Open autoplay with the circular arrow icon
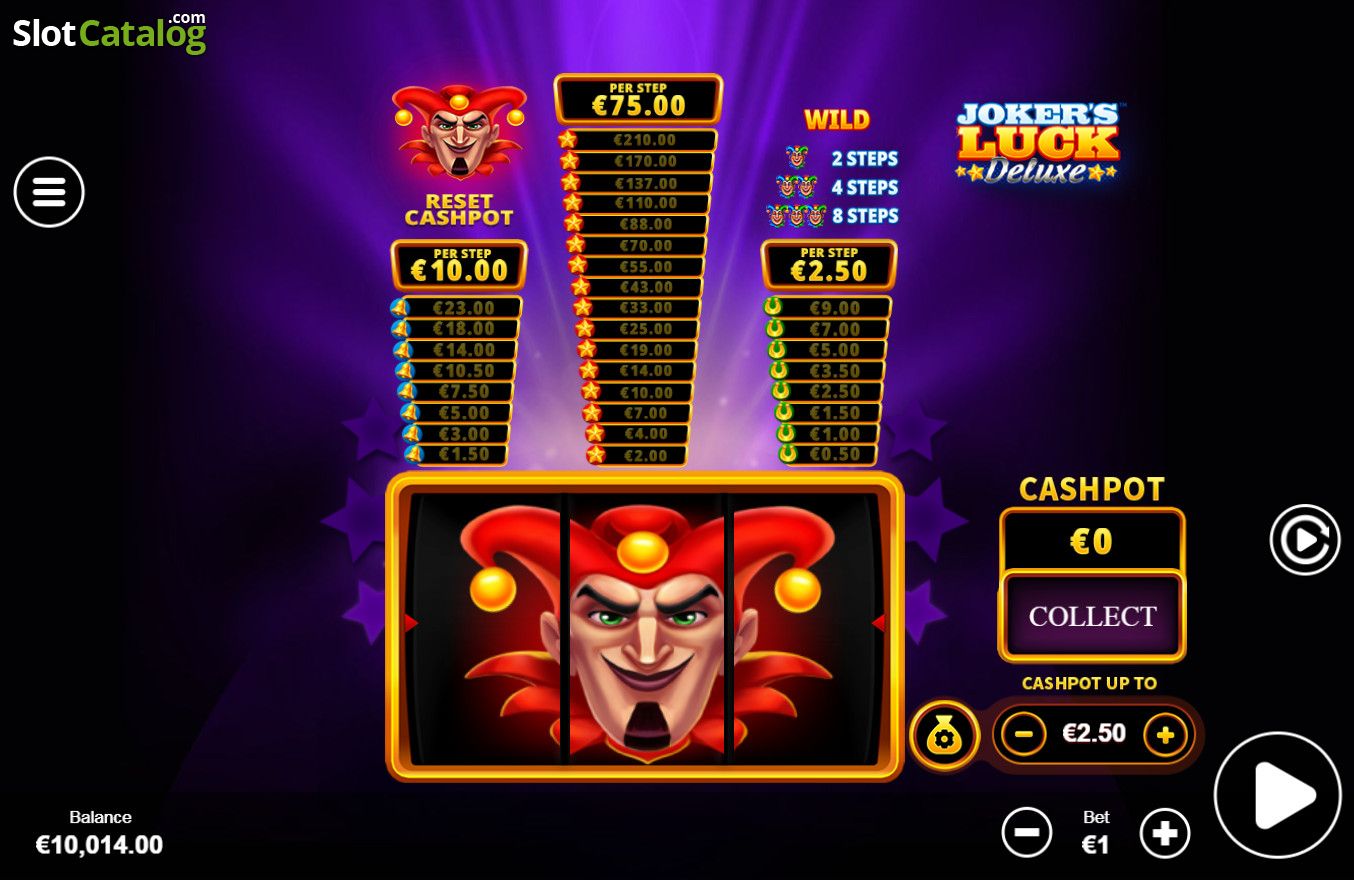The height and width of the screenshot is (880, 1354). 1305,540
